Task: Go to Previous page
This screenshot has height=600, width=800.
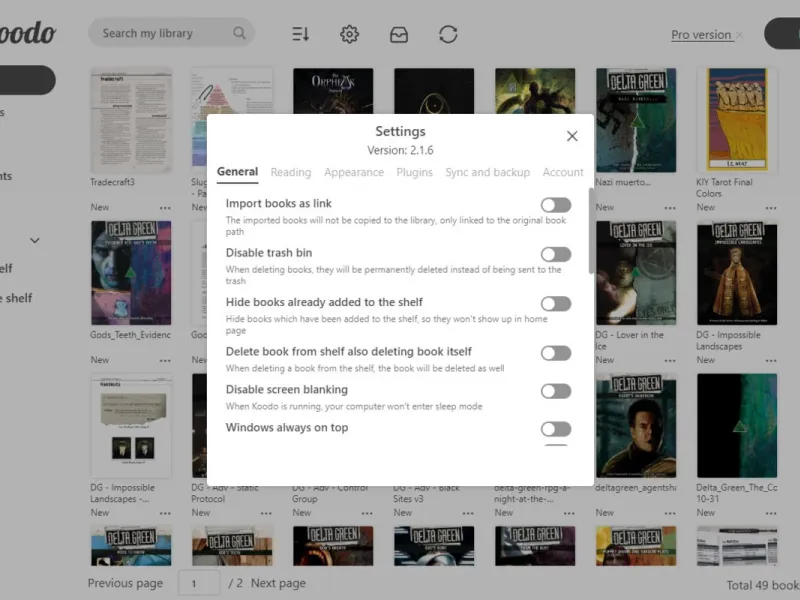Action: pyautogui.click(x=125, y=583)
